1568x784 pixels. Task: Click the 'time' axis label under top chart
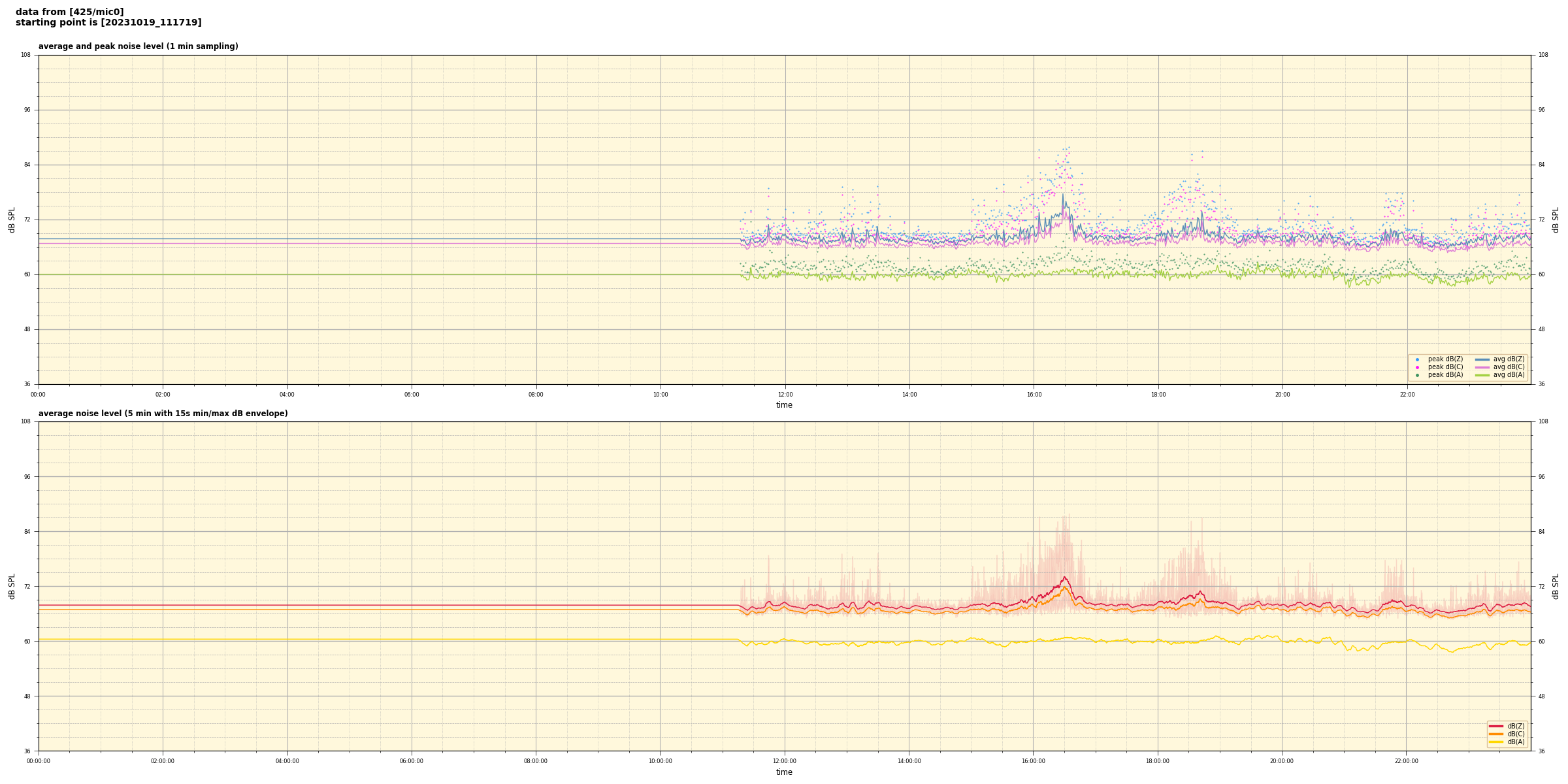[x=784, y=405]
